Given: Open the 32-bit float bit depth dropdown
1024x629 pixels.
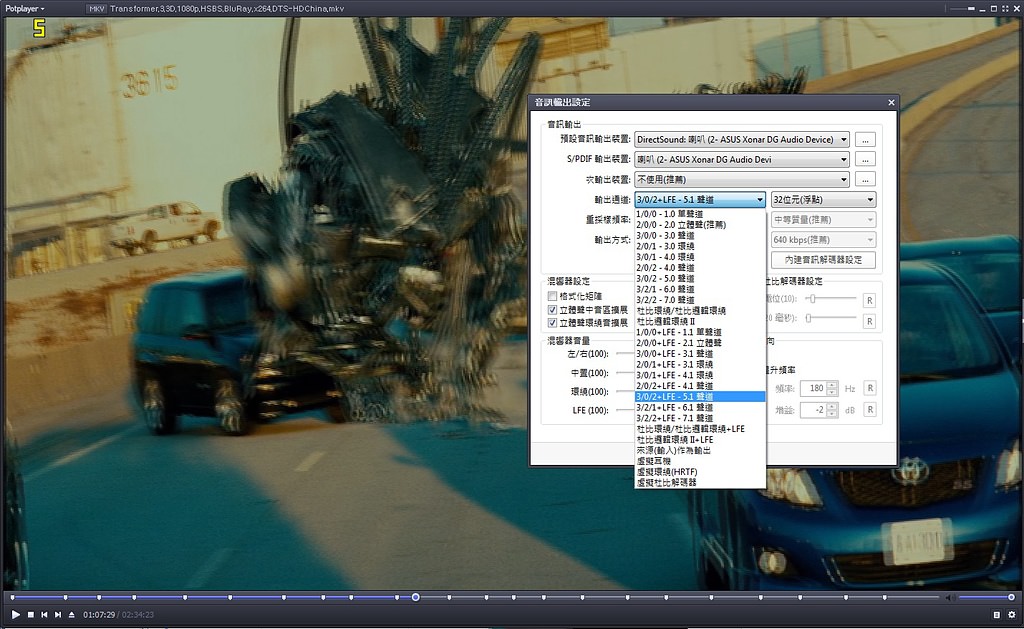Looking at the screenshot, I should [823, 200].
